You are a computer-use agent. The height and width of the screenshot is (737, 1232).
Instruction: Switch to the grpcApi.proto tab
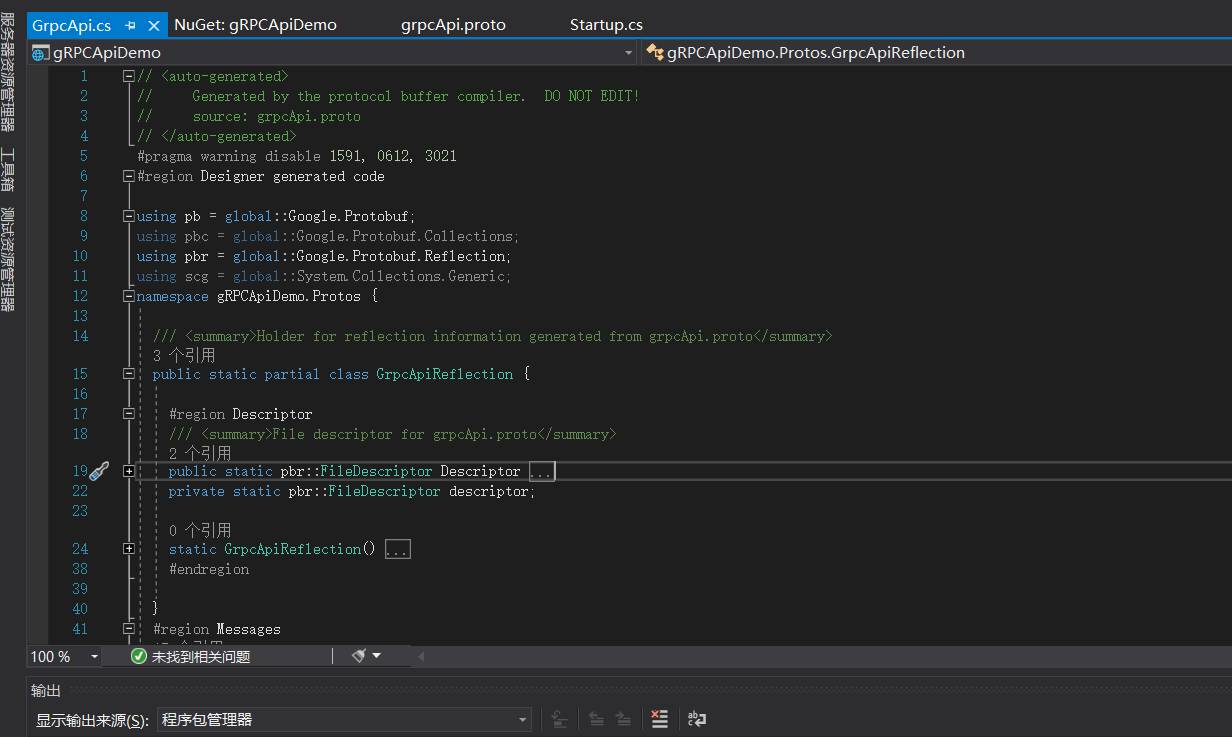coord(453,25)
